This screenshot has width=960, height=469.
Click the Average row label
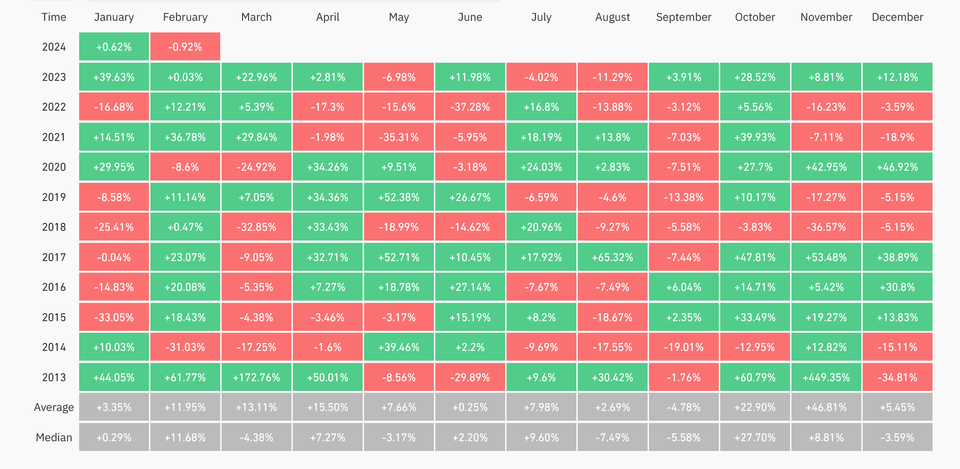[x=54, y=408]
